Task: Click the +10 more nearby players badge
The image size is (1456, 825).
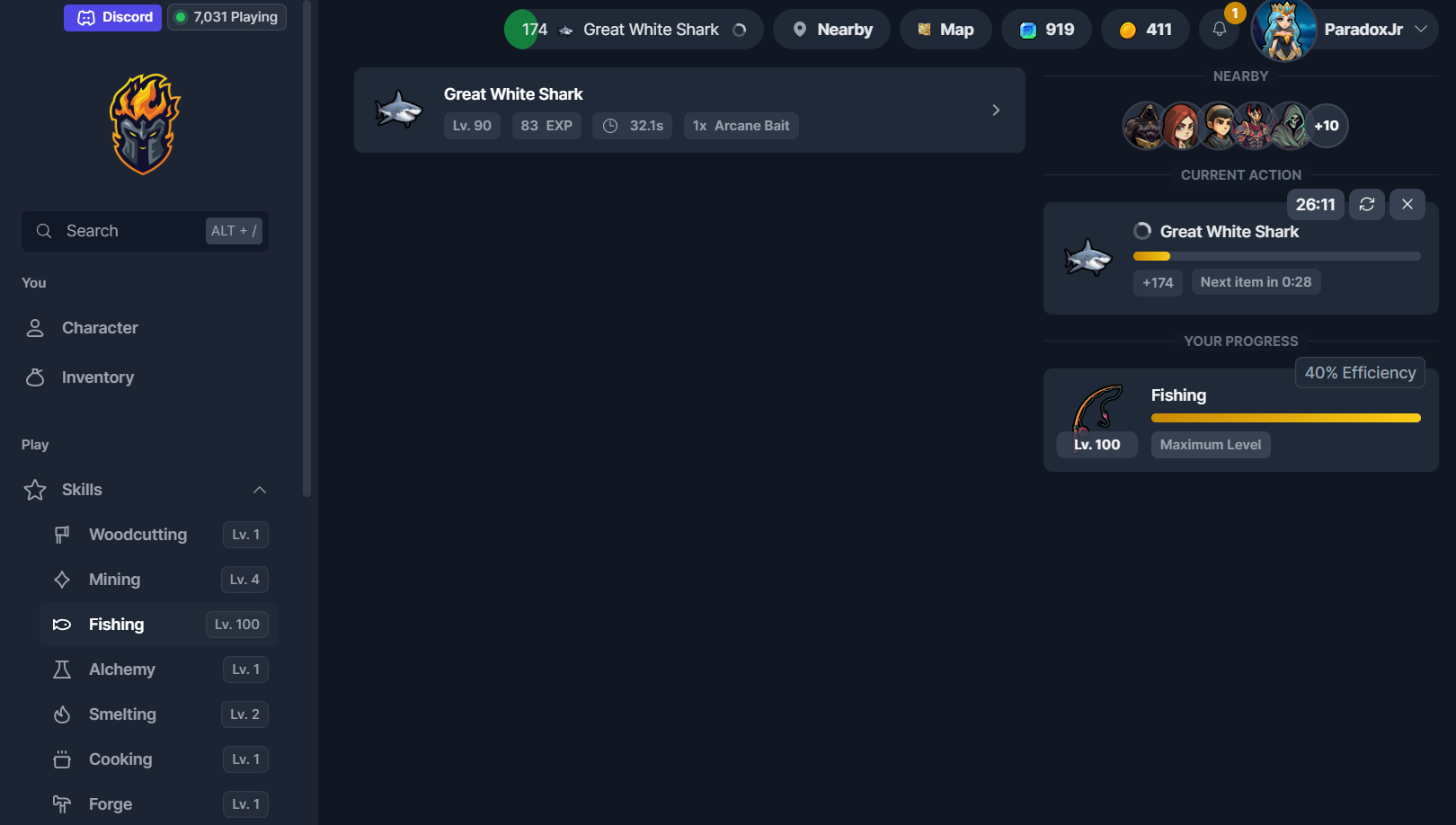Action: pyautogui.click(x=1326, y=126)
